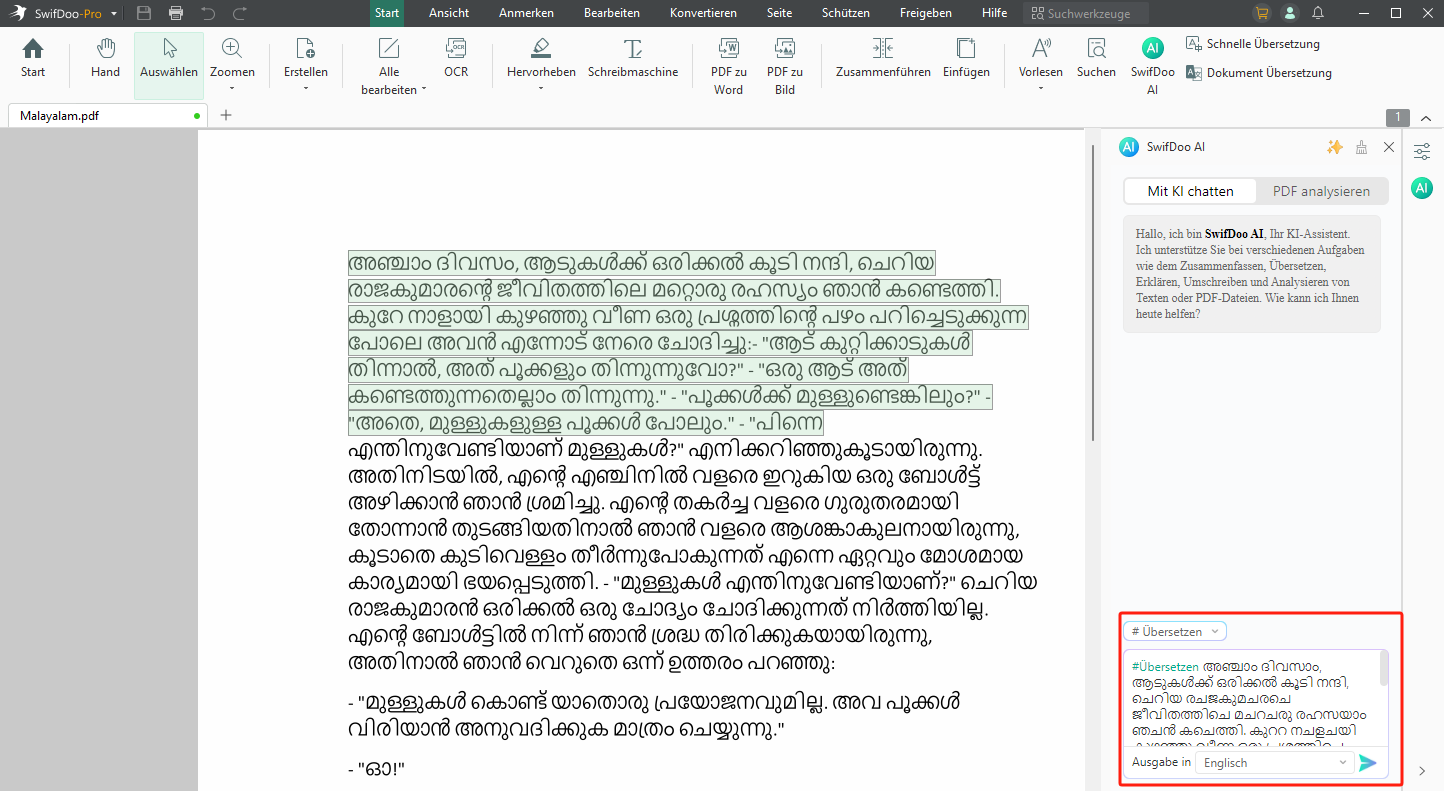Expand the Zoomen dropdown arrow

[x=232, y=88]
